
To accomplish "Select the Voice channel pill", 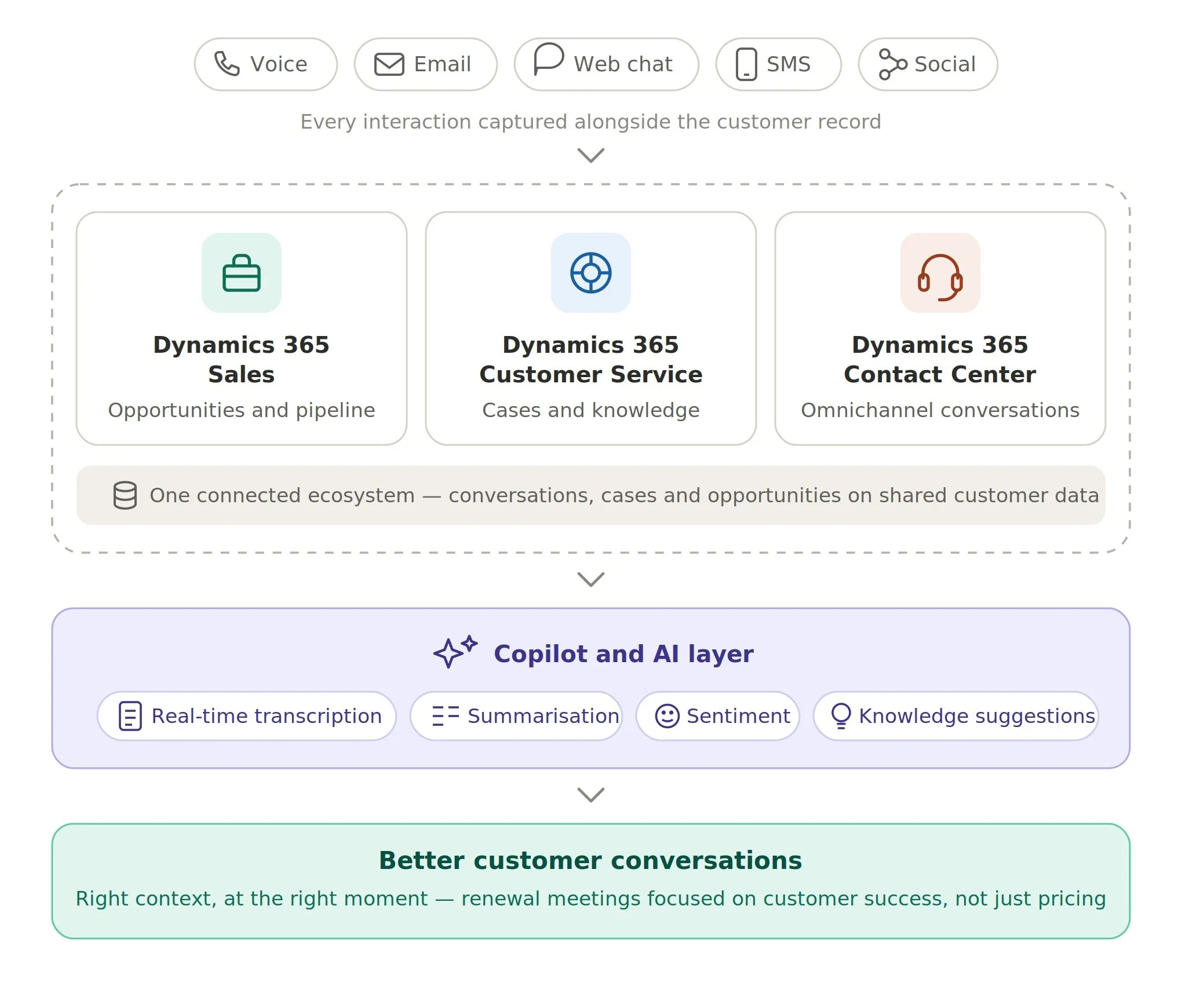I will pyautogui.click(x=266, y=64).
